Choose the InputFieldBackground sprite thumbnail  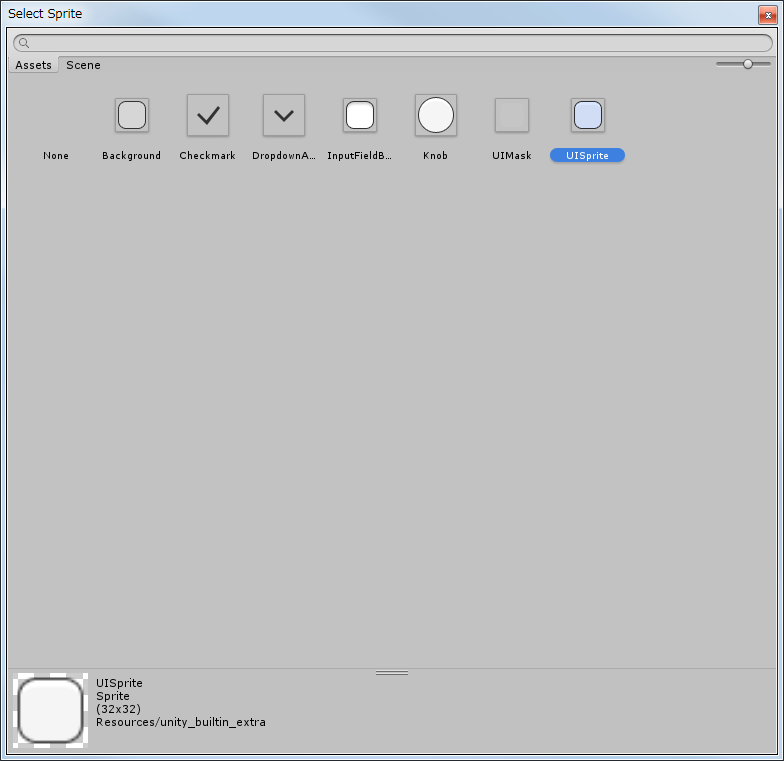(x=360, y=115)
